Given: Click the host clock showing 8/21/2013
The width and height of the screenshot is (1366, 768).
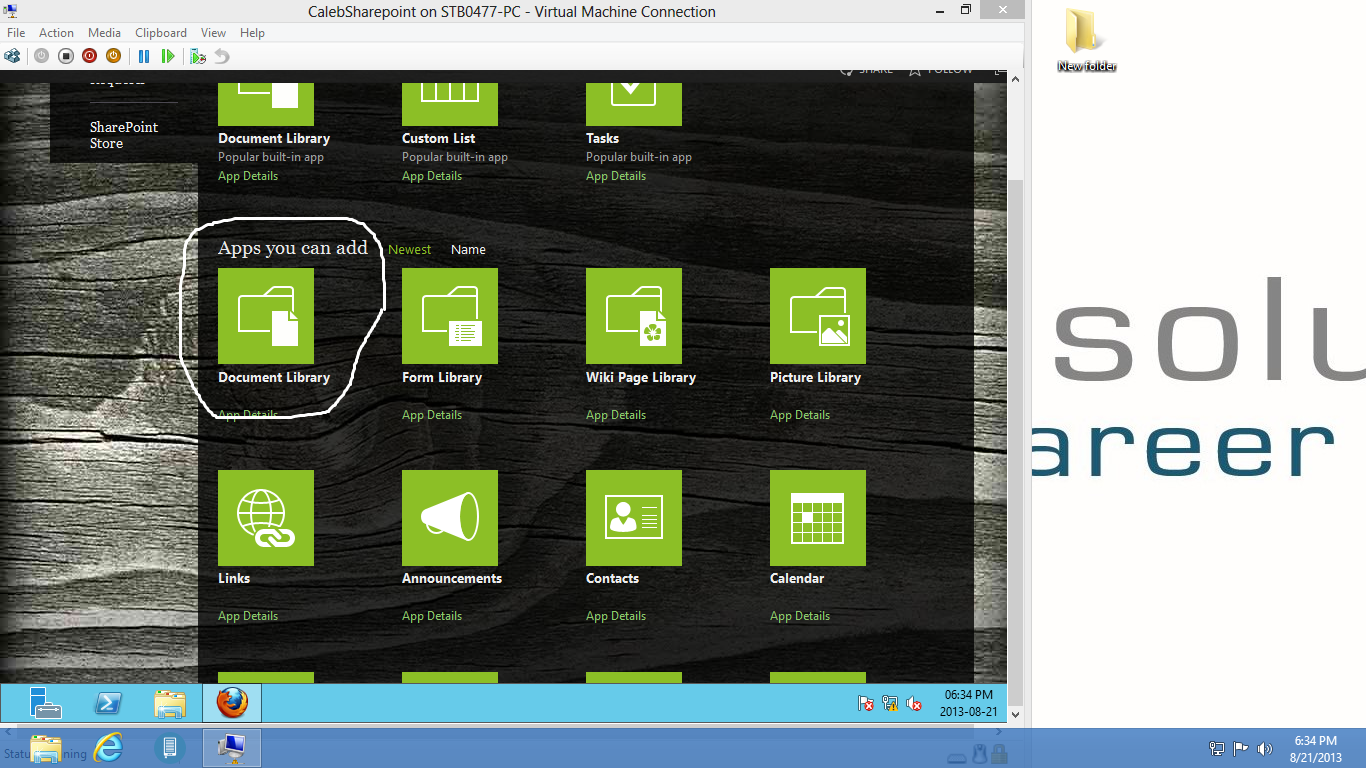Looking at the screenshot, I should click(1314, 748).
